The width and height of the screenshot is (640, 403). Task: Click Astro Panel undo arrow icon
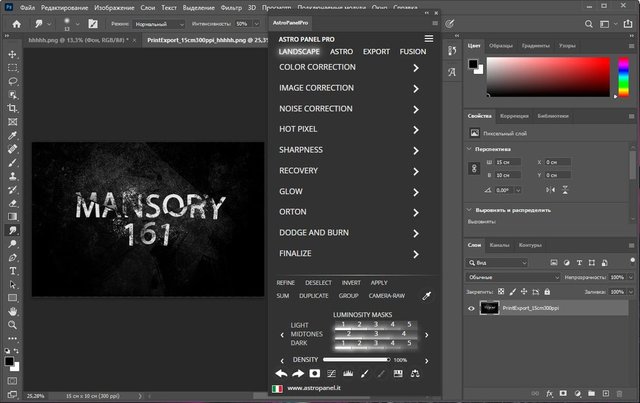[281, 373]
